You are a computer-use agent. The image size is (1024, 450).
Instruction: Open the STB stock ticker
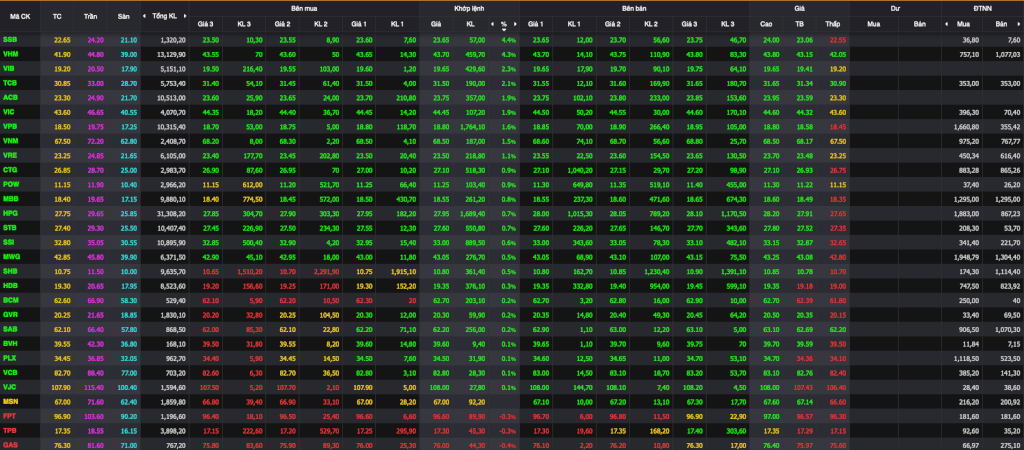tap(10, 227)
